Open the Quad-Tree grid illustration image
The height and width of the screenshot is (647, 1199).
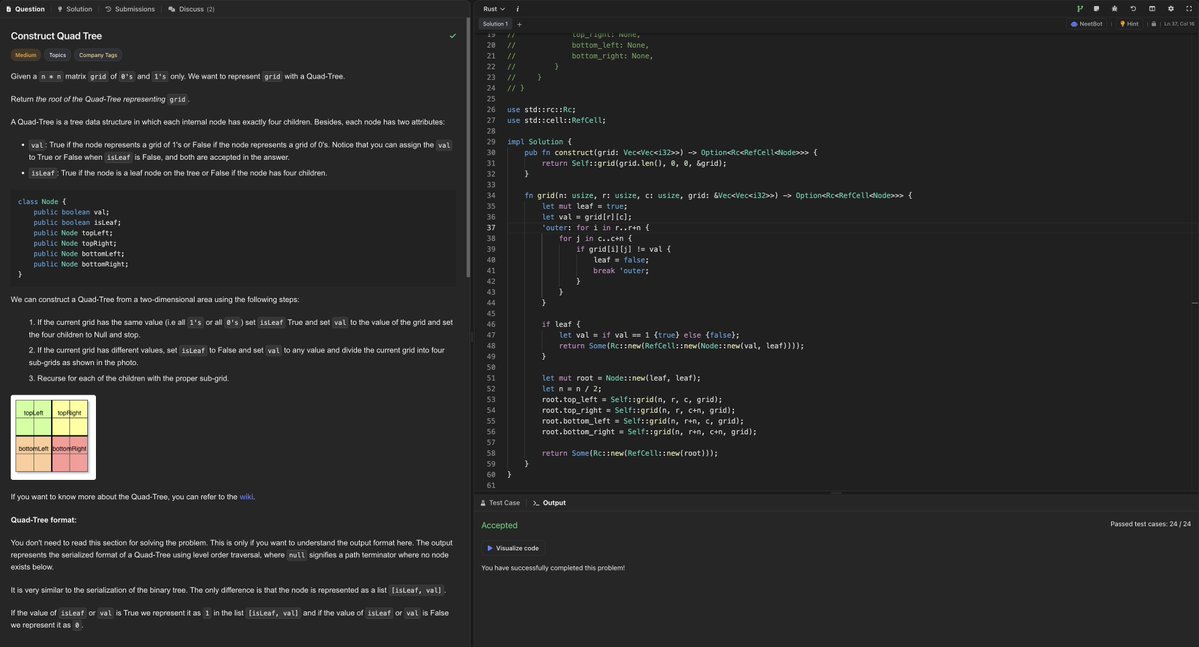click(53, 437)
